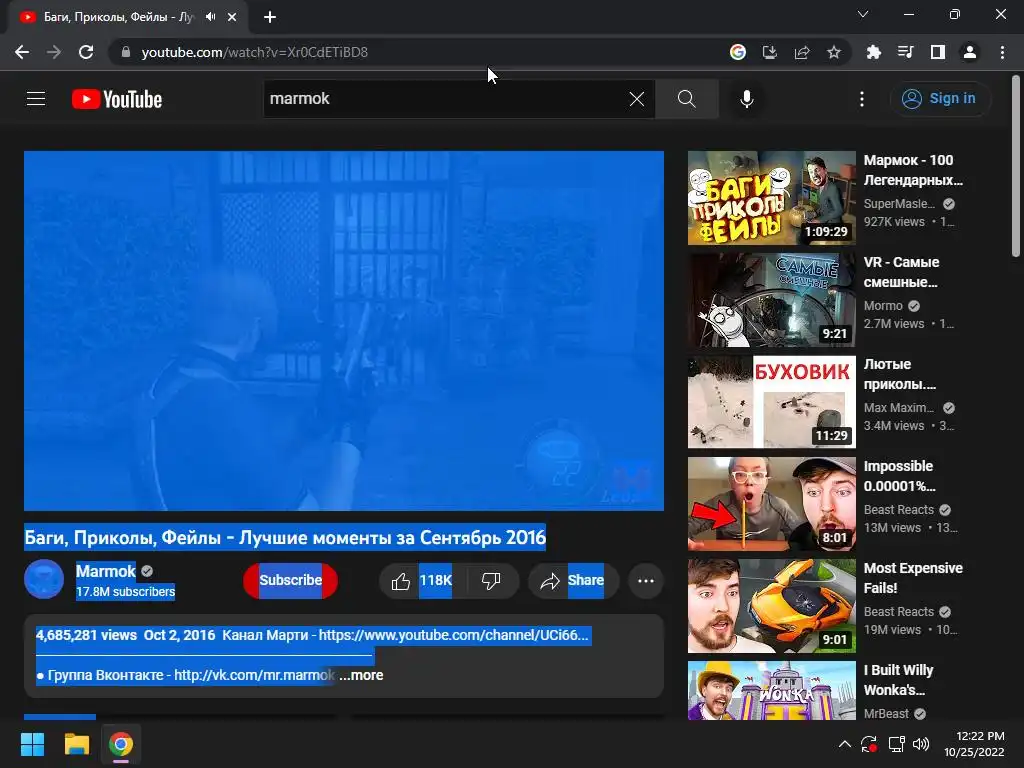Open system volume speaker icon
Viewport: 1024px width, 768px height.
pos(921,744)
